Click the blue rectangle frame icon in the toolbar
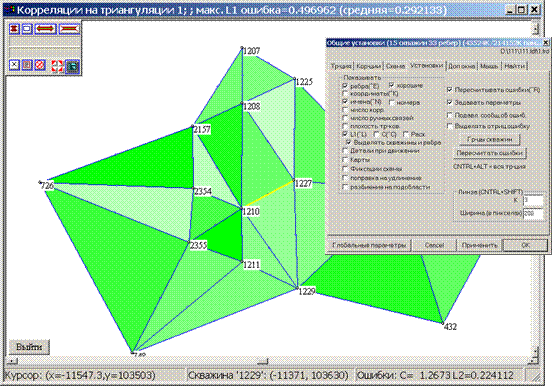Viewport: 552px width, 386px height. pyautogui.click(x=27, y=29)
